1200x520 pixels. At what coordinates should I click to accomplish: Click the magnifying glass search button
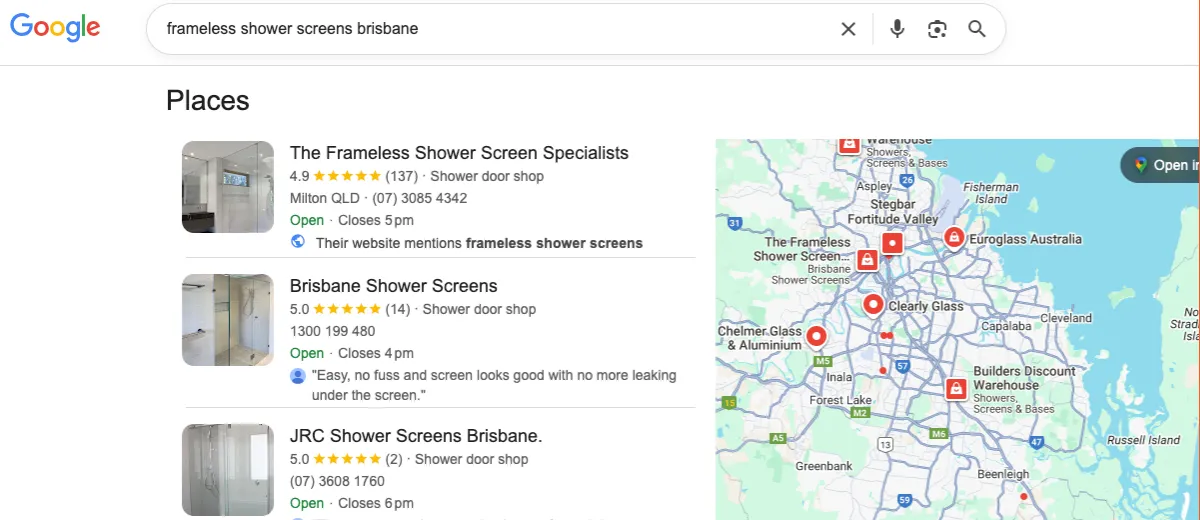(977, 29)
